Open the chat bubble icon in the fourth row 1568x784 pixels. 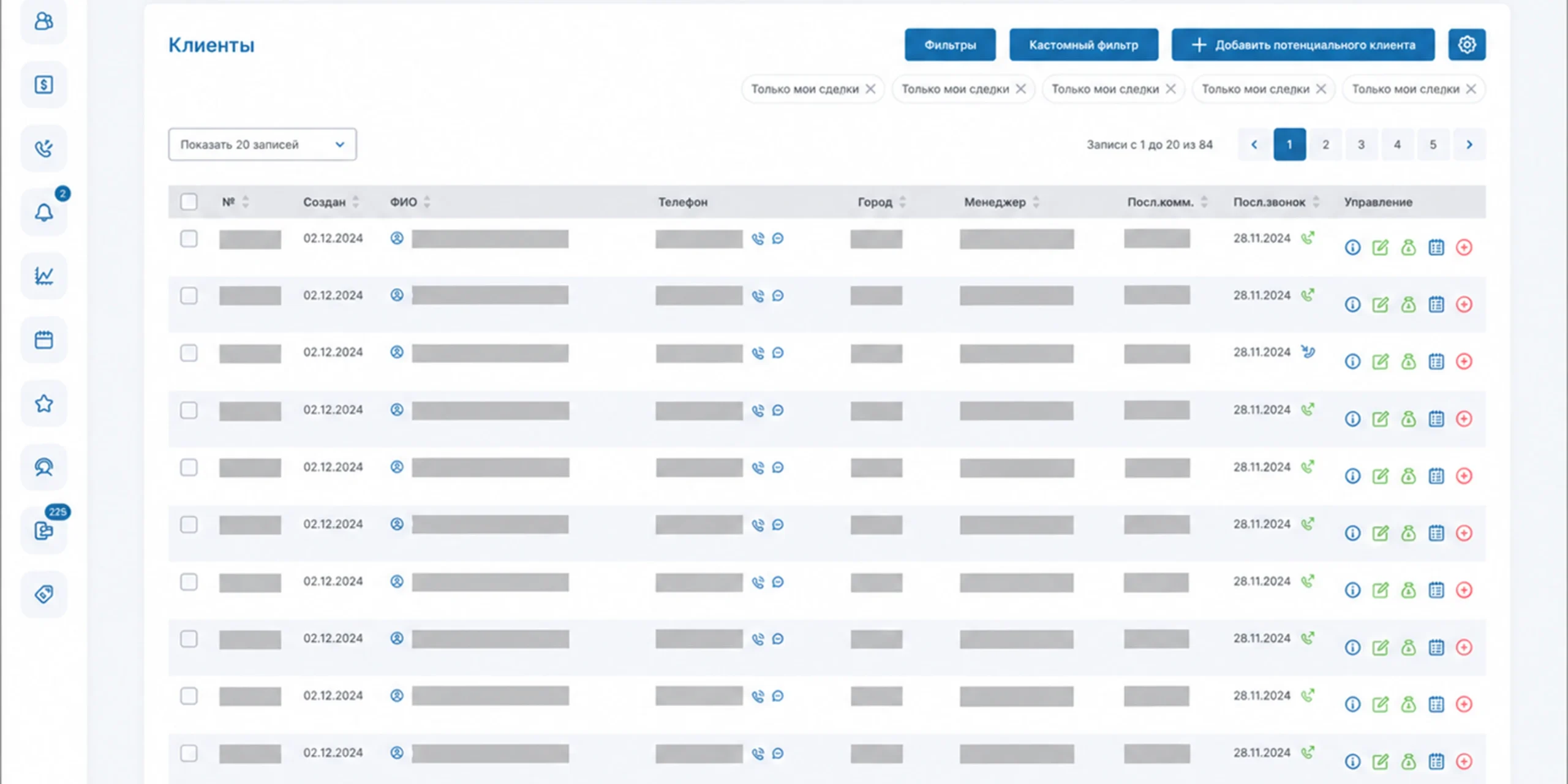point(778,410)
